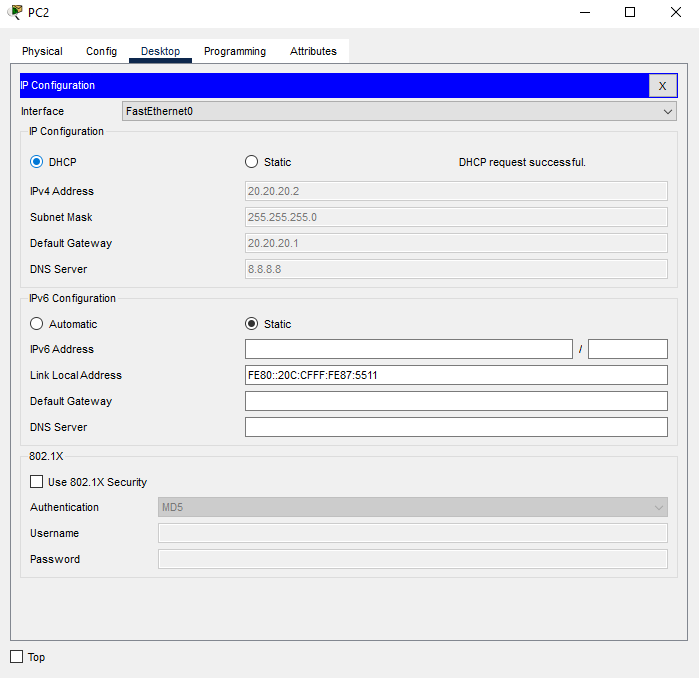Focus the IPv6 Address input field

point(409,349)
